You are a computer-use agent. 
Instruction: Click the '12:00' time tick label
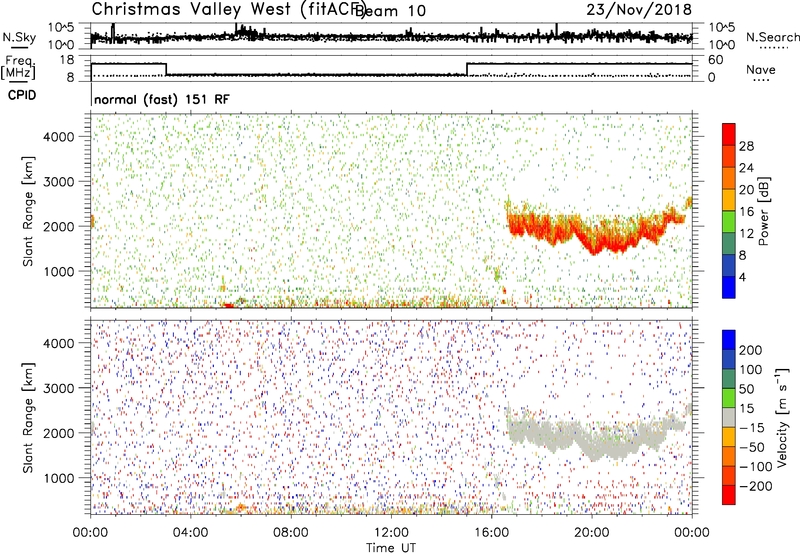391,533
